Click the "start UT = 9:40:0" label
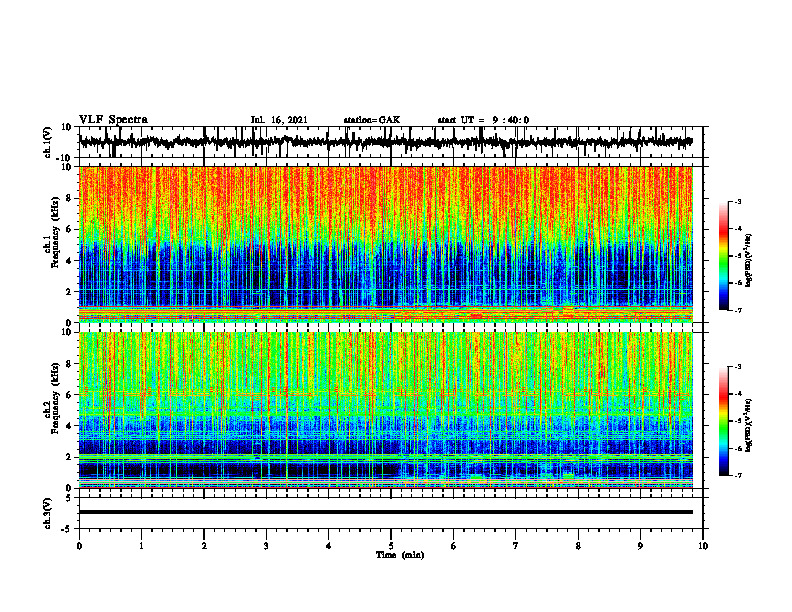This screenshot has height=612, width=792. 483,120
